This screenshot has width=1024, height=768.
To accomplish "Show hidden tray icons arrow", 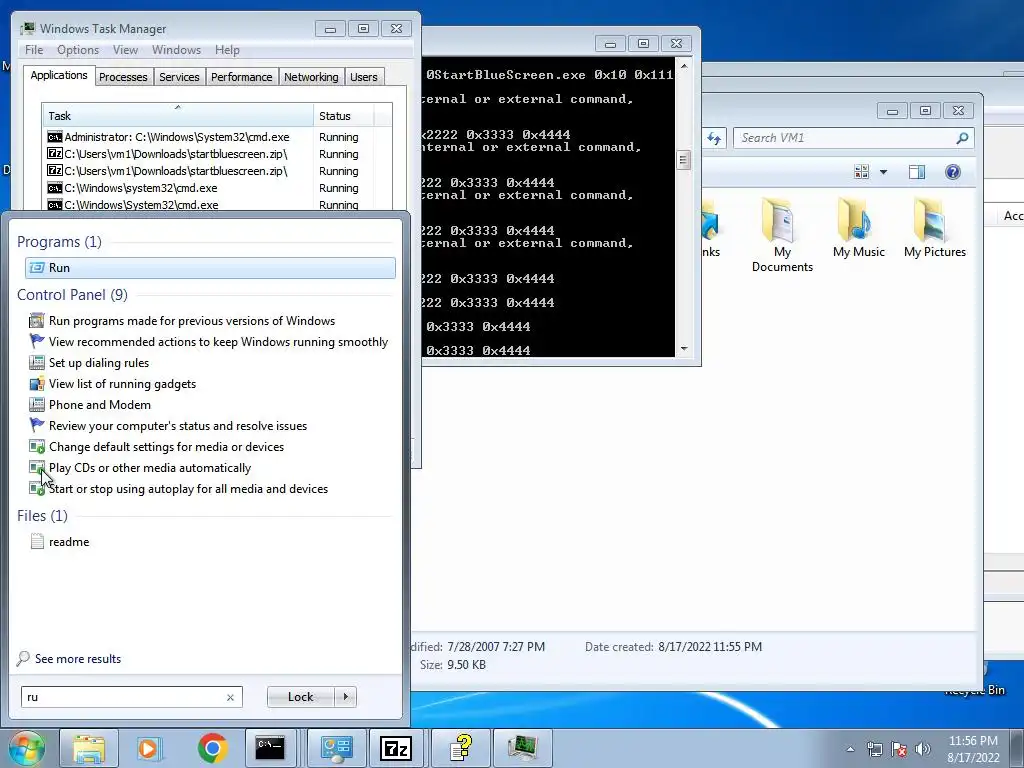I will 850,749.
